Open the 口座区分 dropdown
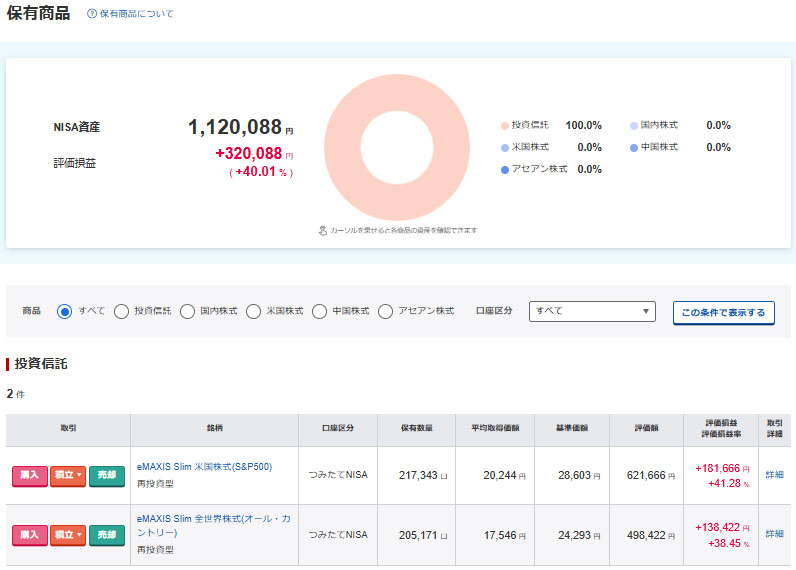This screenshot has height=570, width=796. (x=592, y=311)
